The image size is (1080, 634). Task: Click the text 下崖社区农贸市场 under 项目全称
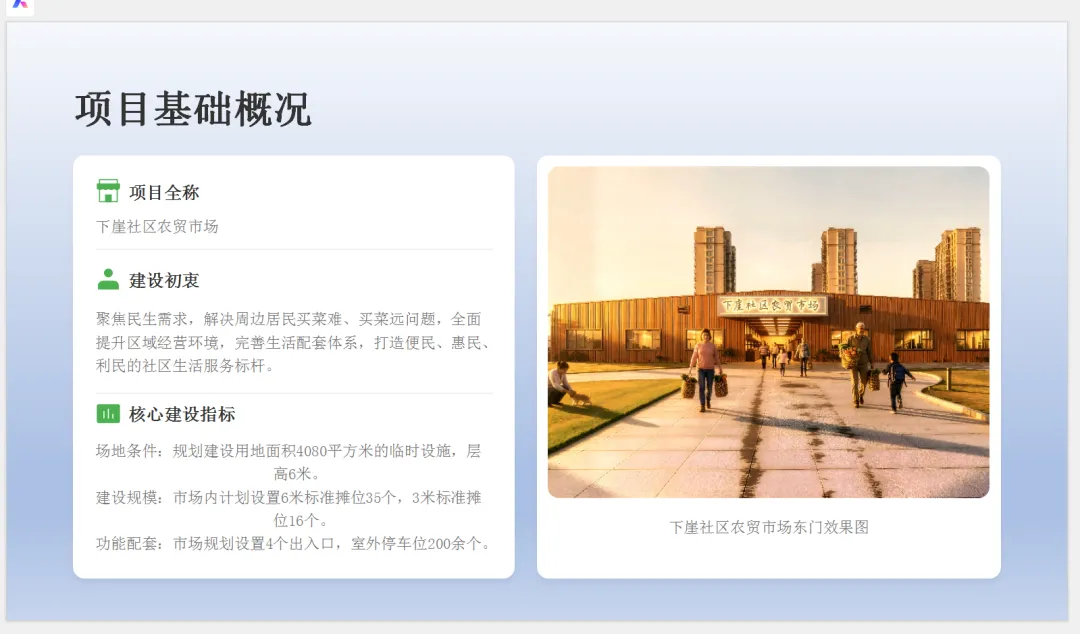(156, 227)
